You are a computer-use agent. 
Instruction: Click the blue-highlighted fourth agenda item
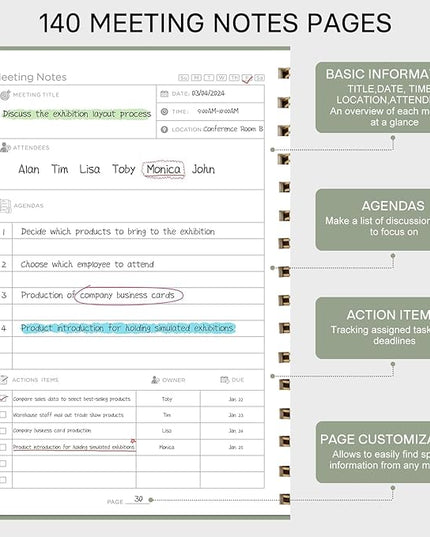click(x=128, y=328)
